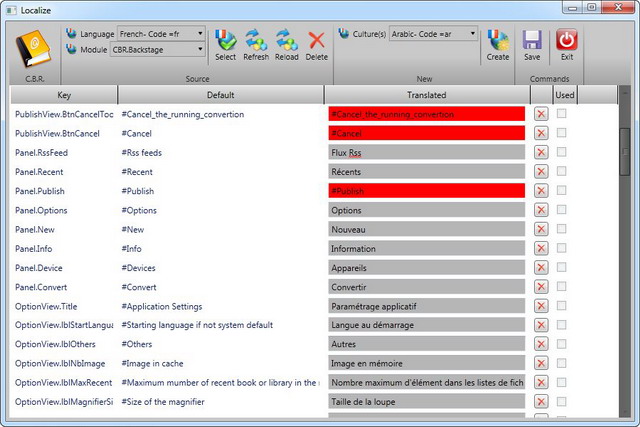Screen dimensions: 640x427
Task: Open the Language dropdown showing French
Action: tap(161, 33)
